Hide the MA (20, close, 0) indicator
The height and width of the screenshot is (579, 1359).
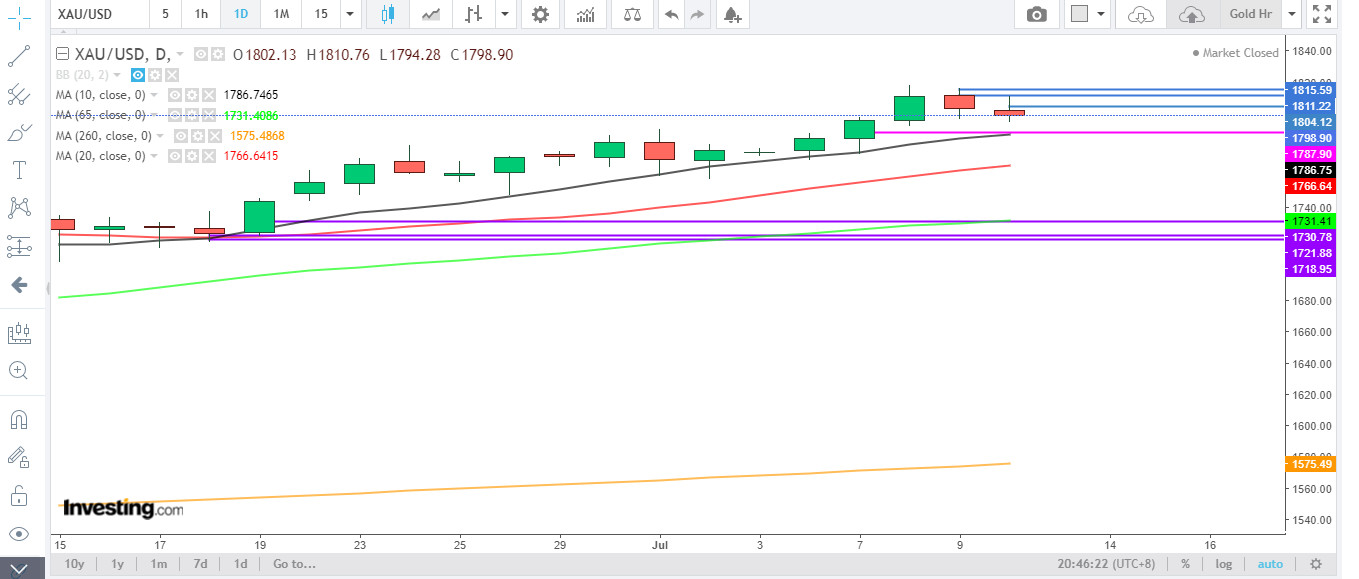click(173, 156)
